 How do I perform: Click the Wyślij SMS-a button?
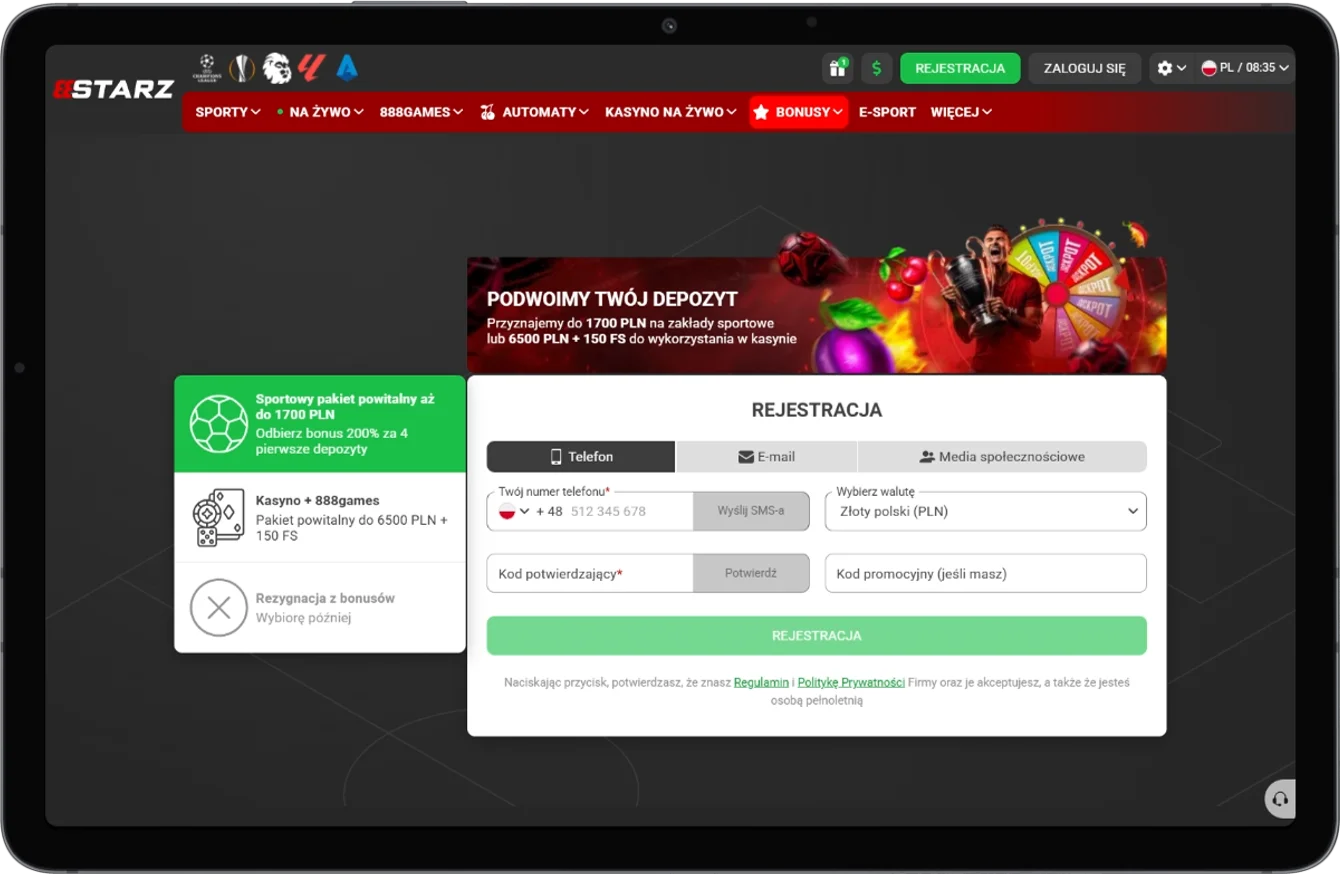pos(751,511)
